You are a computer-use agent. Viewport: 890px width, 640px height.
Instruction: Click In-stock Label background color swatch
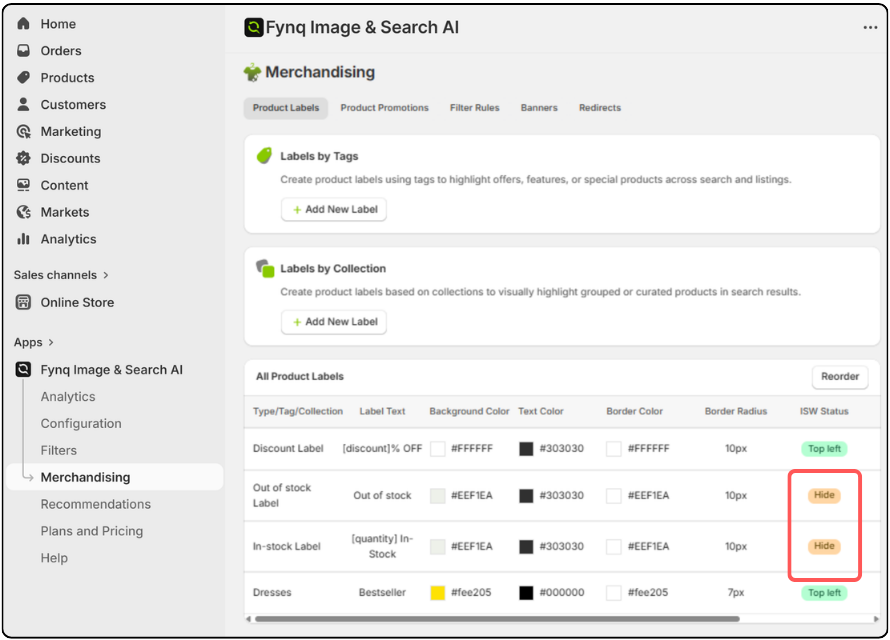(438, 546)
